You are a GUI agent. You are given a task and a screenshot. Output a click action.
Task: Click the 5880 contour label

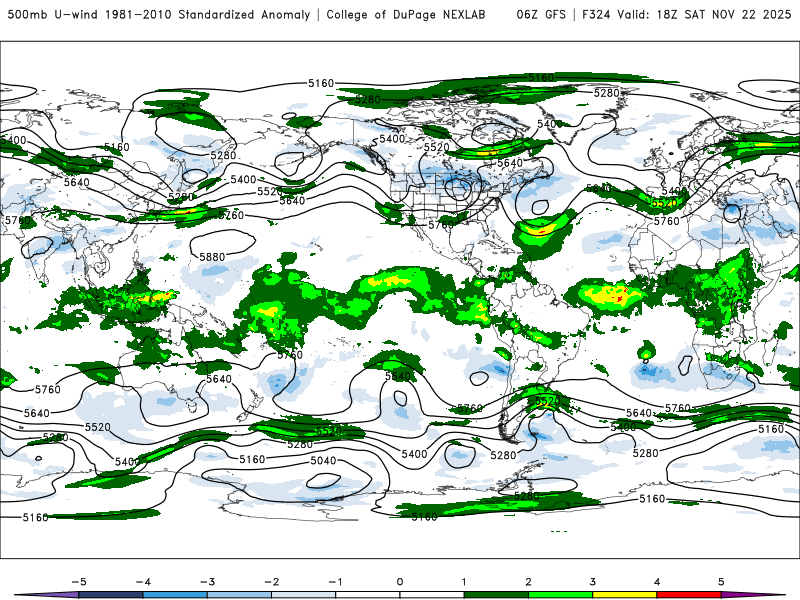click(212, 257)
